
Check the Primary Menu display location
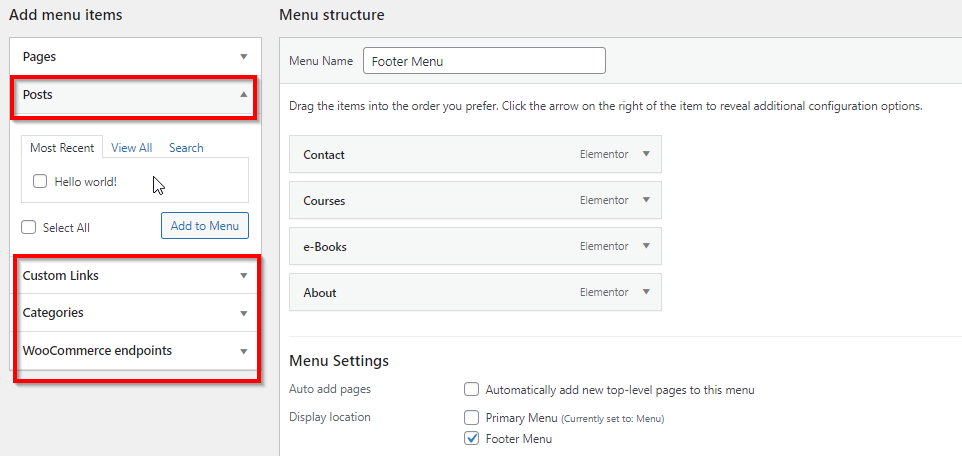[x=471, y=418]
